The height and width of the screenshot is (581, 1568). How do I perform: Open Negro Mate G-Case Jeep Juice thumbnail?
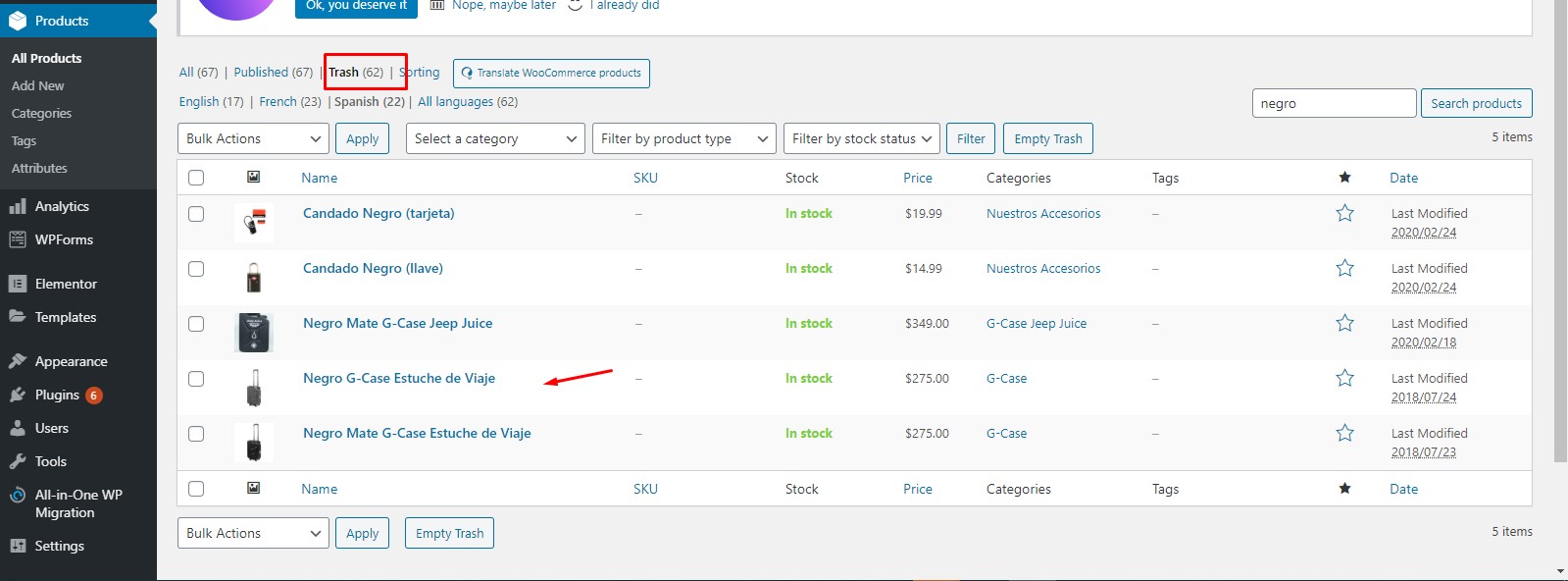click(254, 333)
